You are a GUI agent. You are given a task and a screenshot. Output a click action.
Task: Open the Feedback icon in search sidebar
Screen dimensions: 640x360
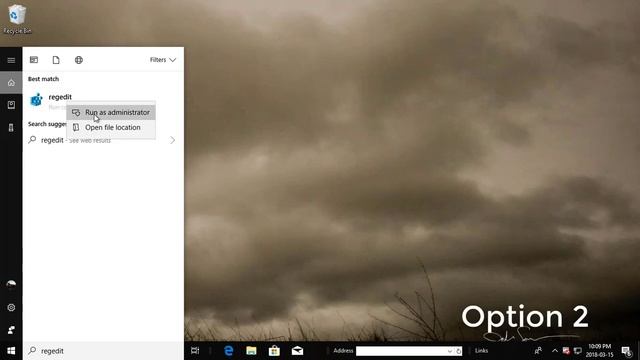(11, 330)
